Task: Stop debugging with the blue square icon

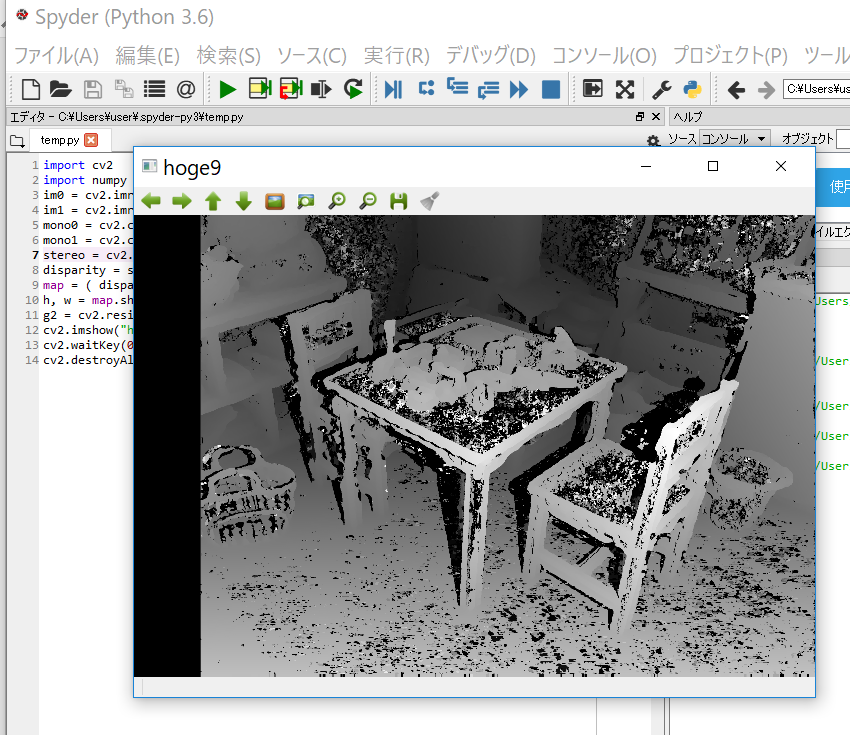Action: pos(551,89)
